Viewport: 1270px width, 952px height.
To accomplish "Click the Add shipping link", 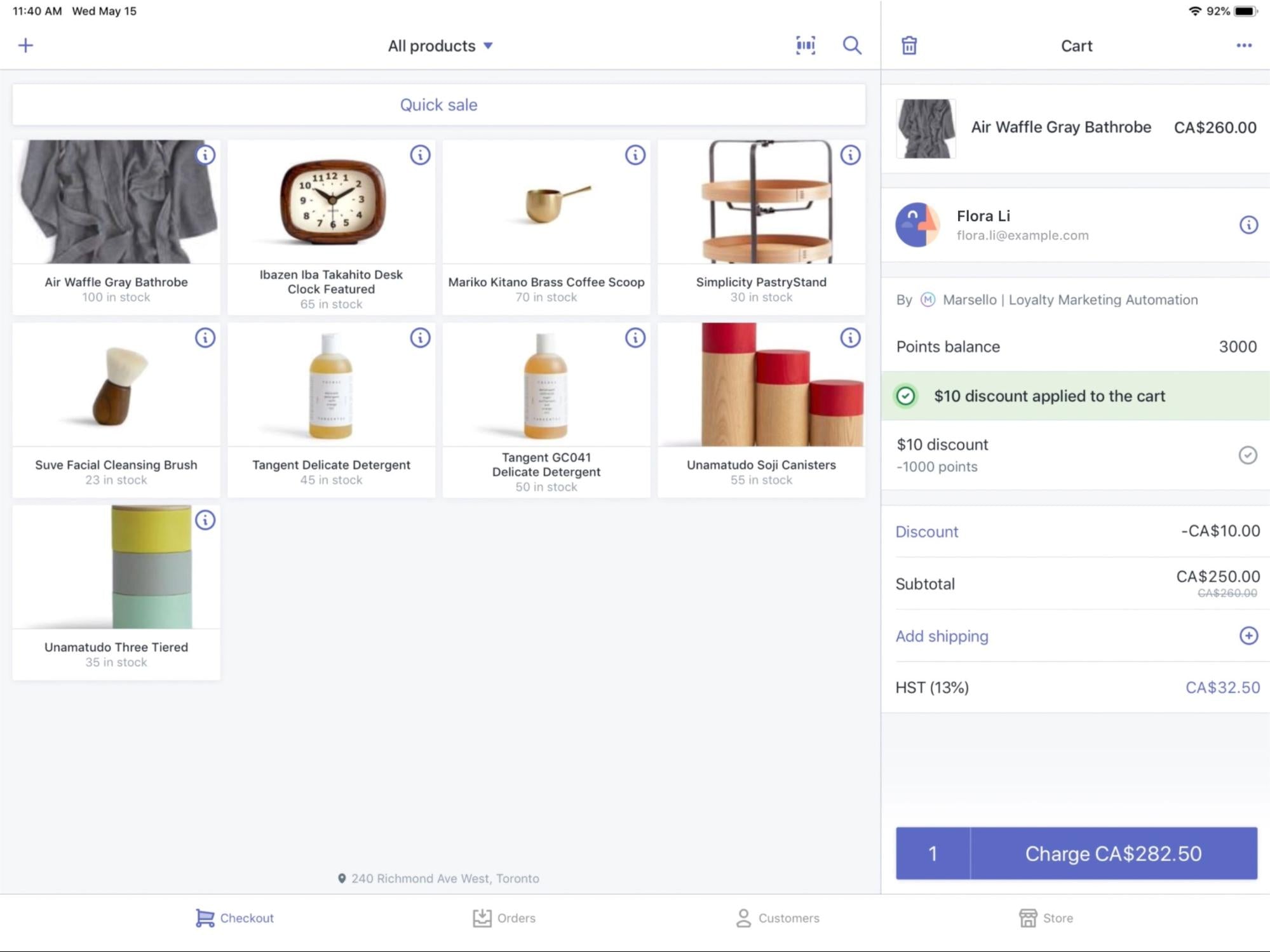I will 942,636.
